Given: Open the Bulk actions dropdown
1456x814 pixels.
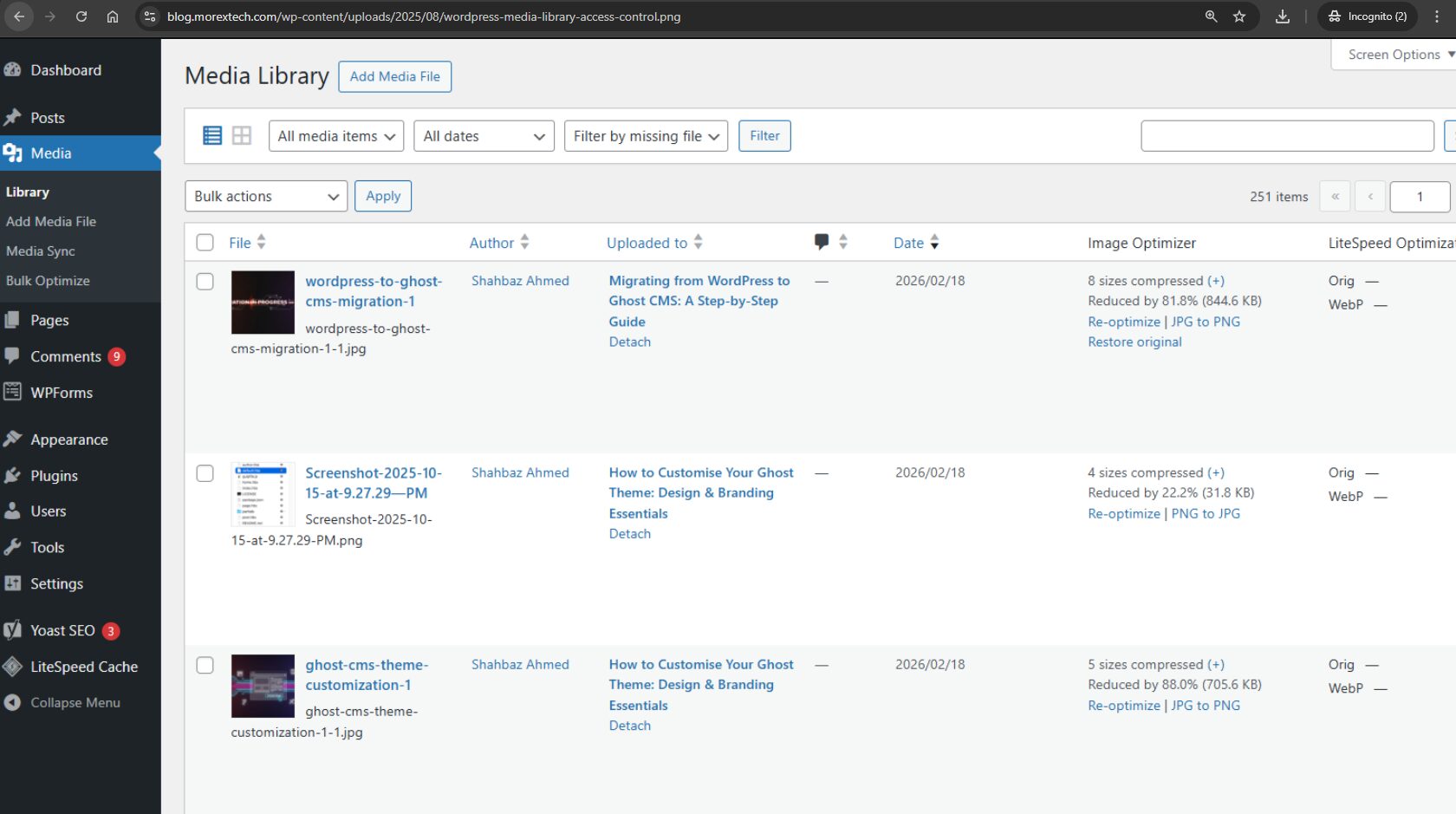Looking at the screenshot, I should (x=265, y=196).
